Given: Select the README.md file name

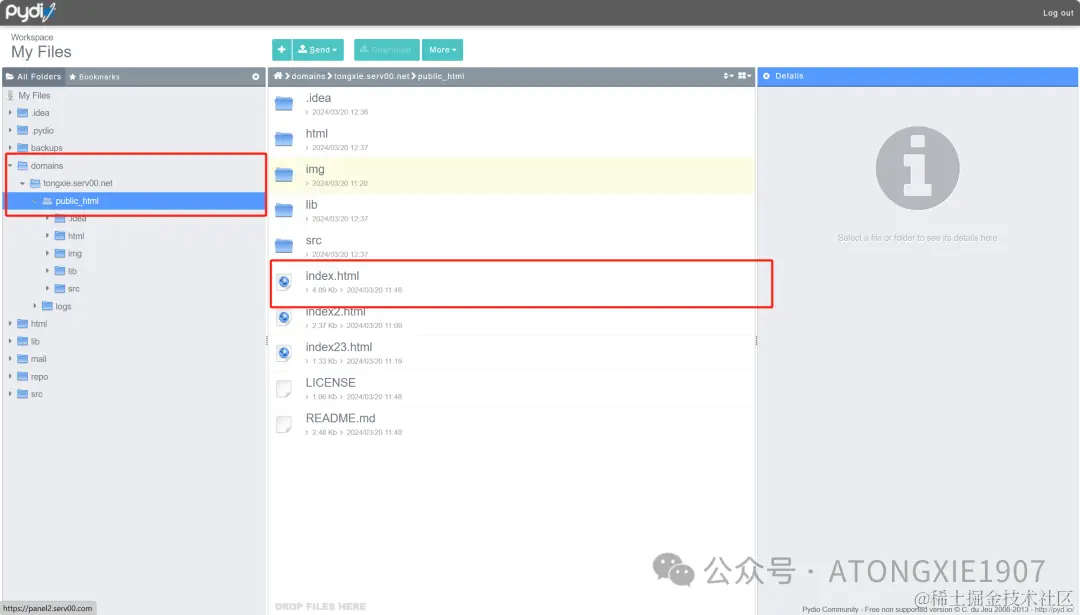Looking at the screenshot, I should [340, 419].
